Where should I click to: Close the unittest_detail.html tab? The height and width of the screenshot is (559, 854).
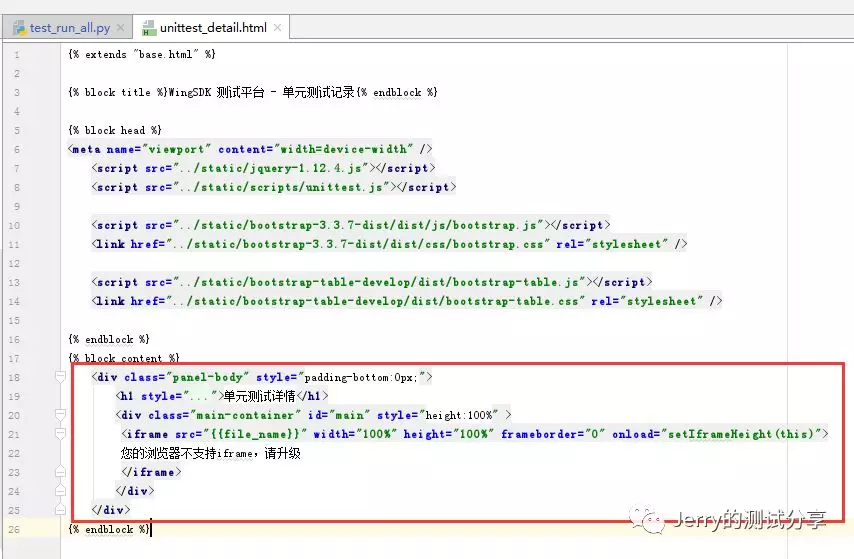277,27
